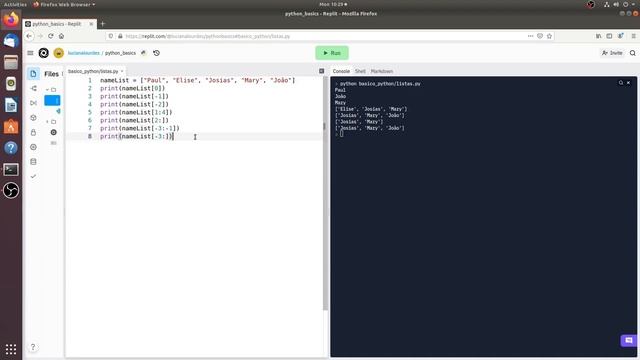Viewport: 640px width, 360px height.
Task: Open the Version control sidebar icon
Action: 33,89
